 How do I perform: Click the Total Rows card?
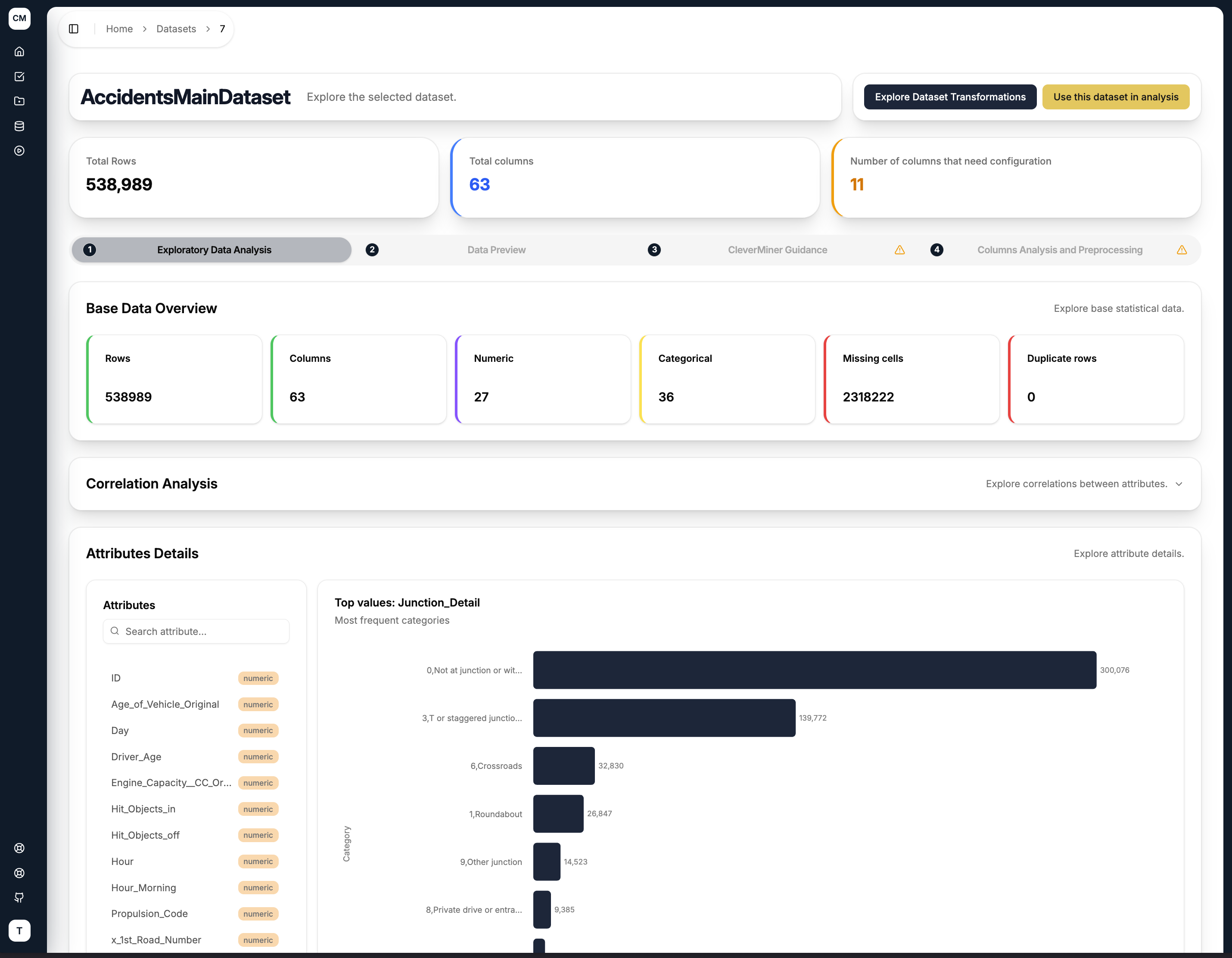[x=253, y=178]
